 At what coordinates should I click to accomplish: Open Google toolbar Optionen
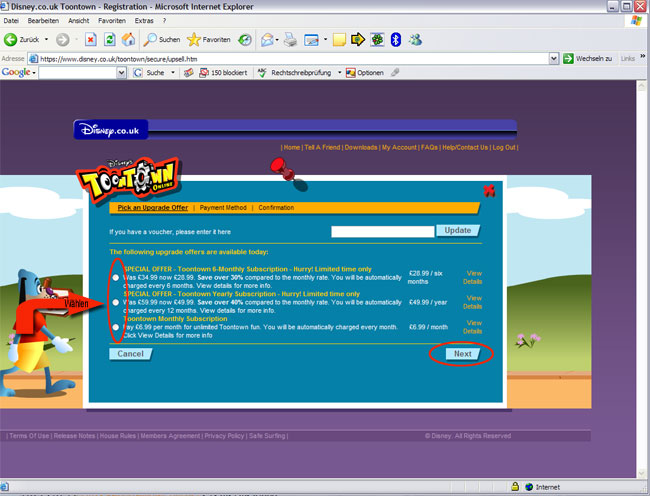365,73
